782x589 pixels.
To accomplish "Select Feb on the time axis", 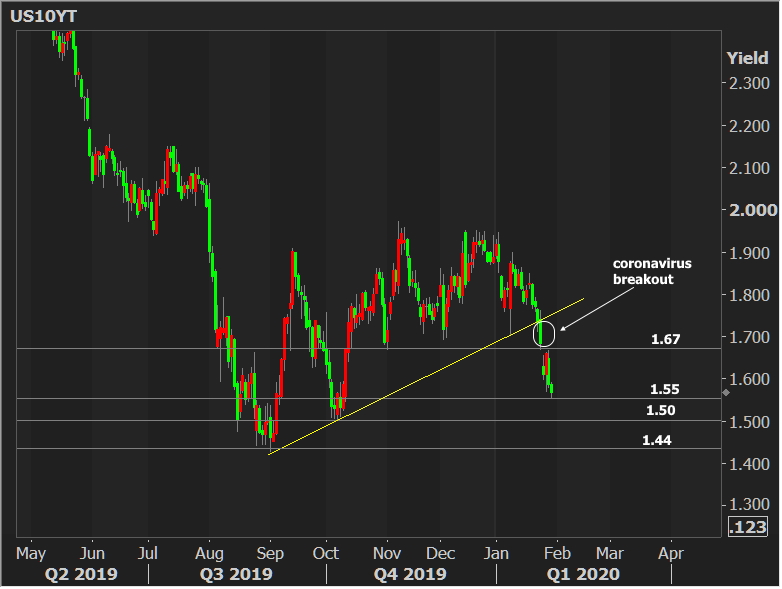I will tap(556, 552).
